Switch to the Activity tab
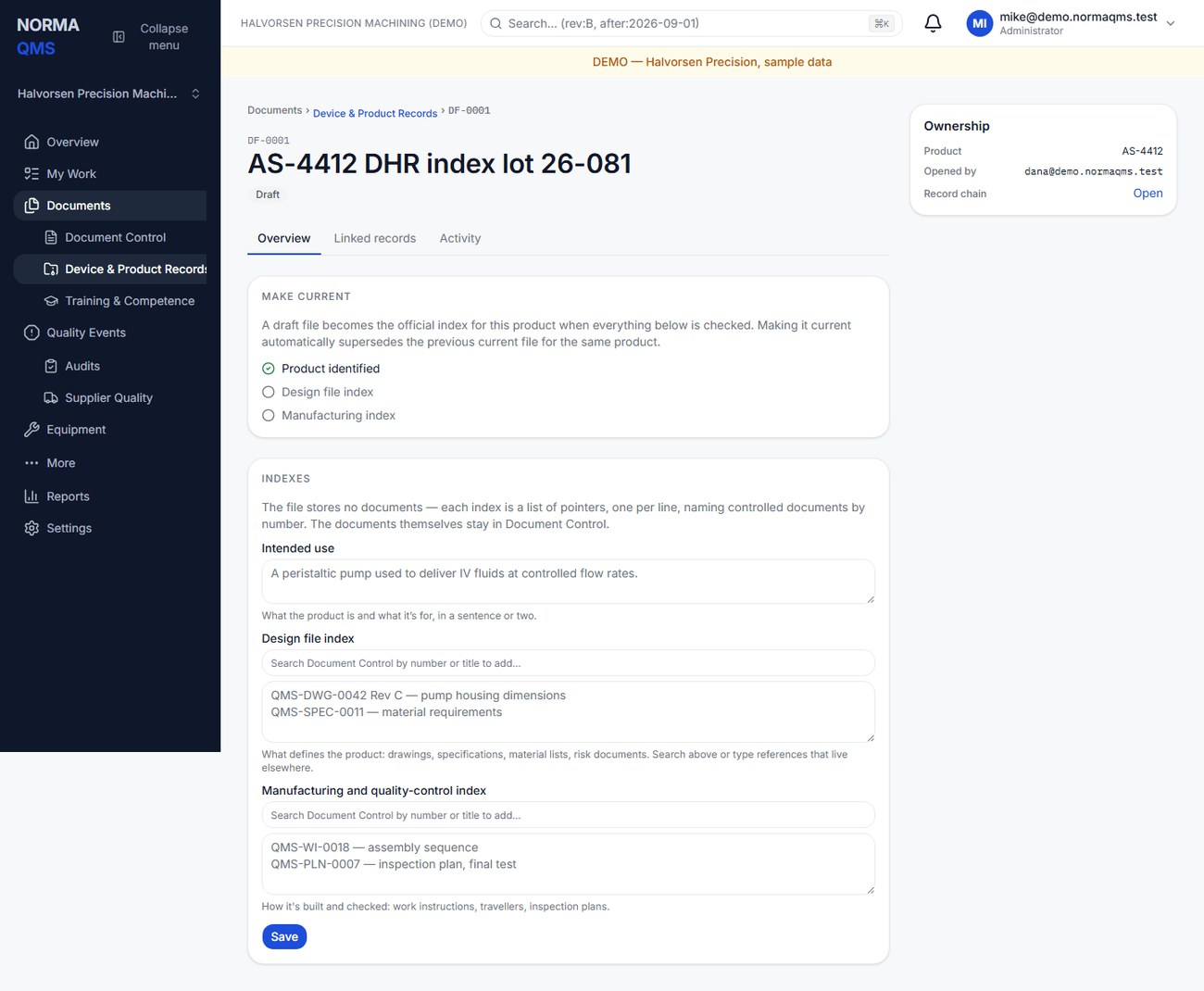 pyautogui.click(x=460, y=238)
